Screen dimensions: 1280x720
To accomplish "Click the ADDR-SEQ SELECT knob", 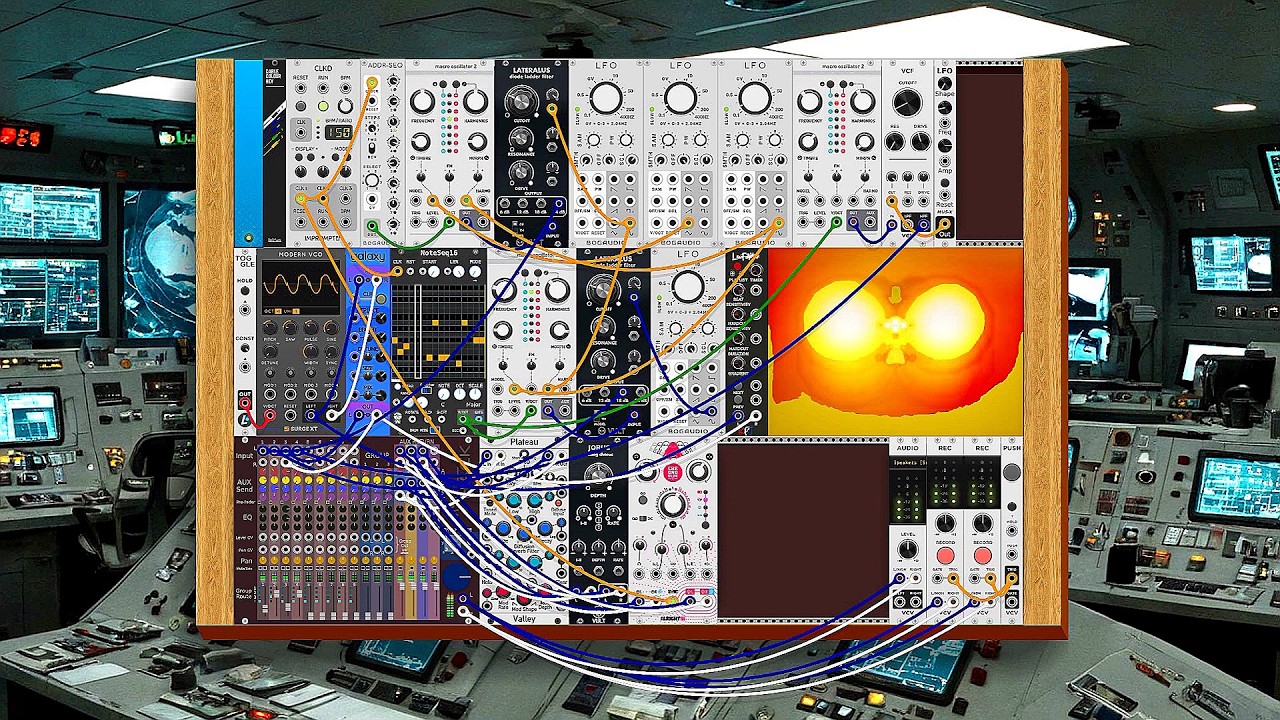I will 372,180.
